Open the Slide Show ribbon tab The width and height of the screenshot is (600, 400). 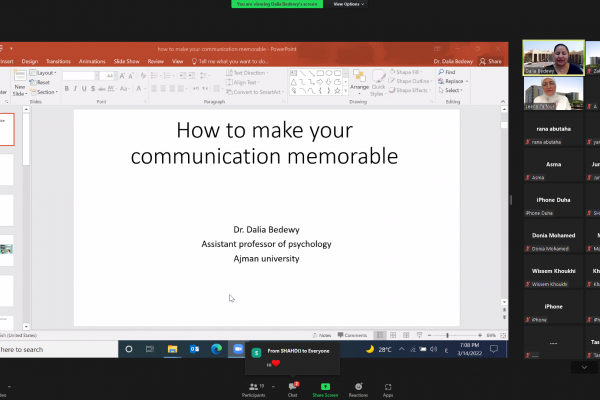126,61
